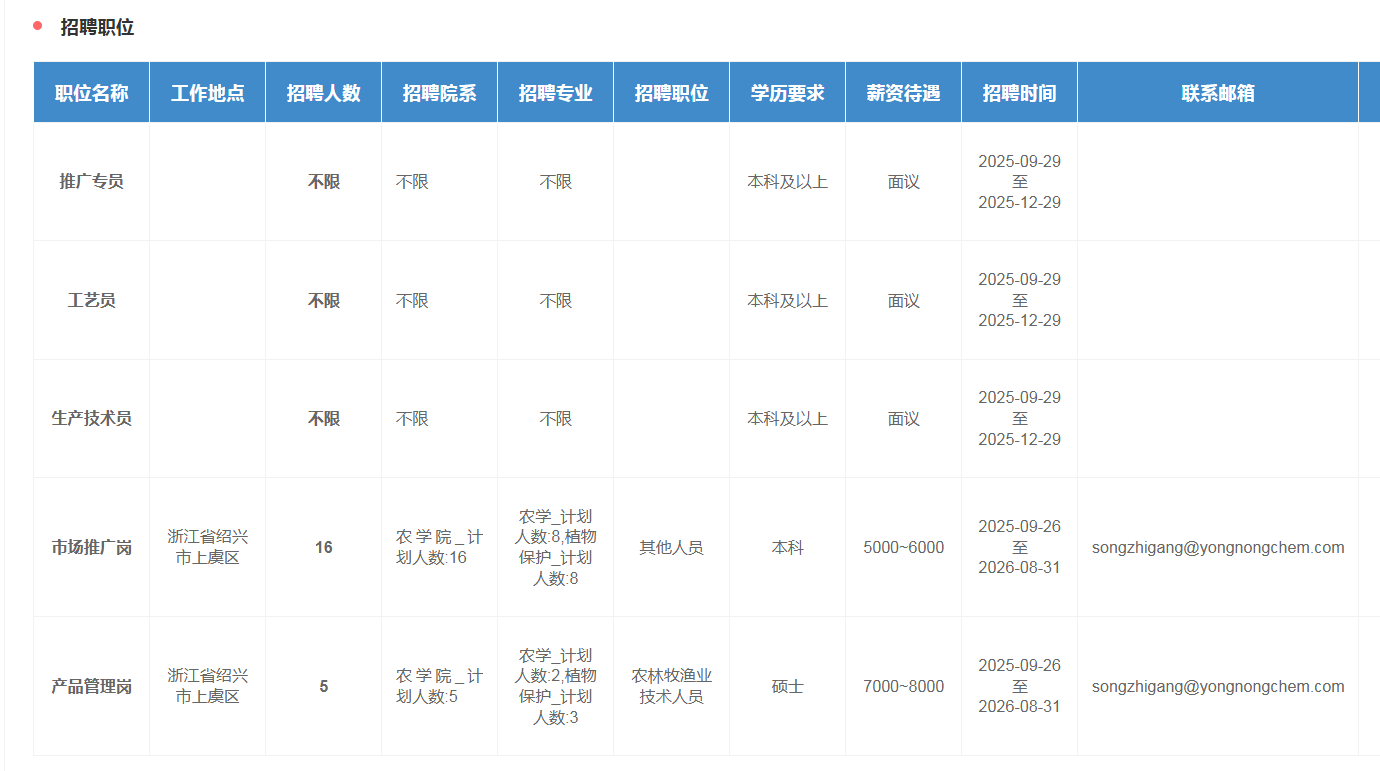Click the 工作地点 column header
1380x771 pixels.
(207, 93)
